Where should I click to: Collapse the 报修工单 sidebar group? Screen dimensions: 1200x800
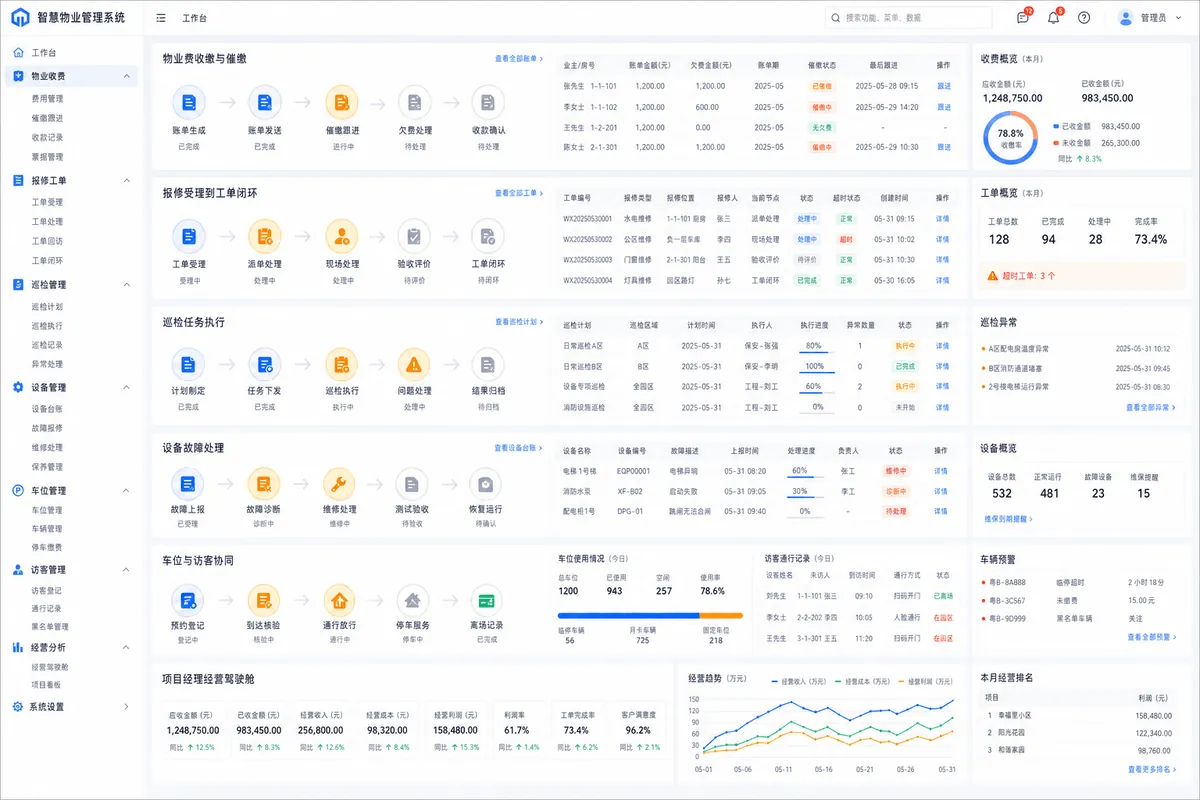[126, 180]
